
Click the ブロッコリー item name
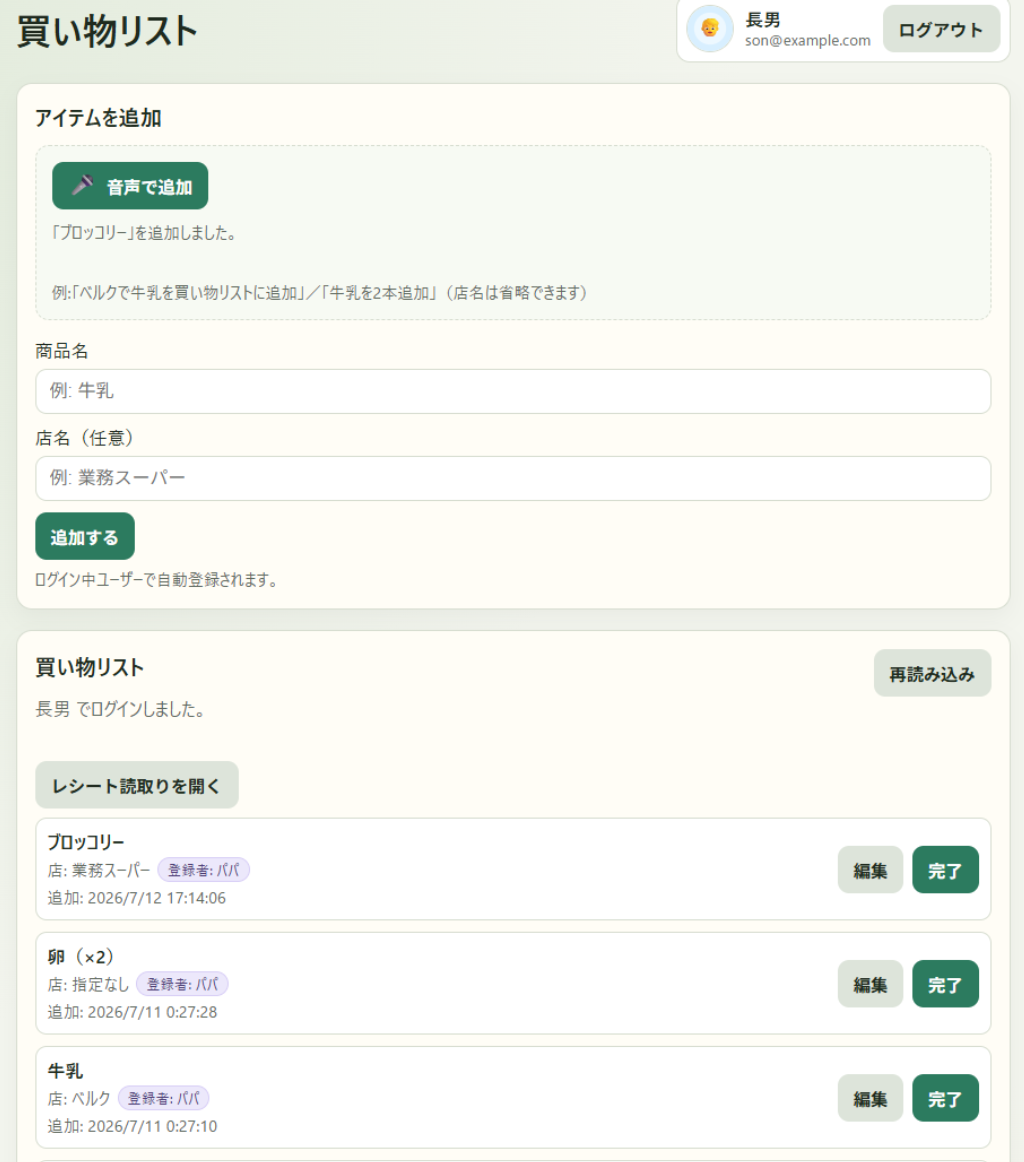tap(86, 843)
